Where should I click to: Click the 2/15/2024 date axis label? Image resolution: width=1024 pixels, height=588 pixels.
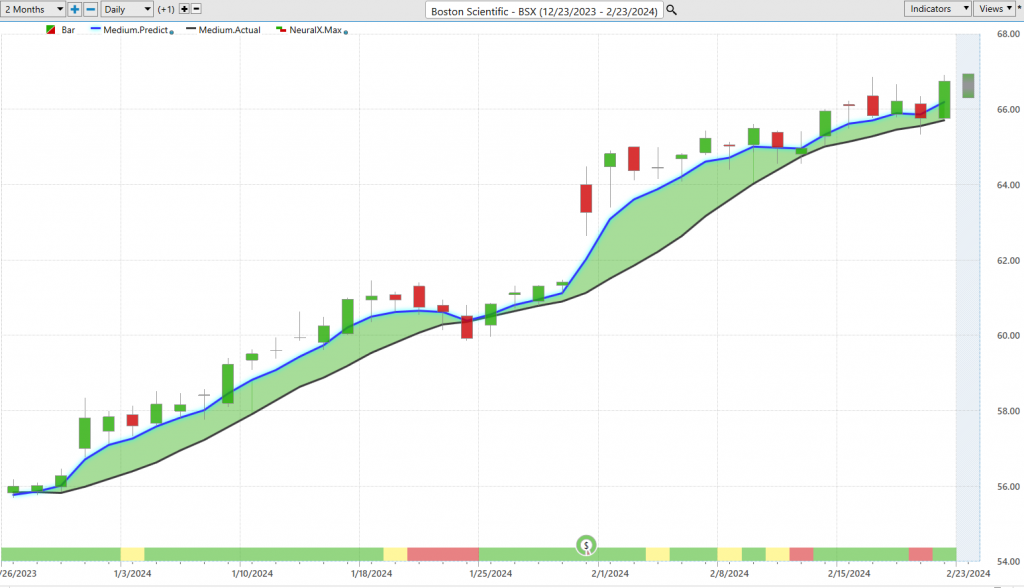[x=849, y=574]
